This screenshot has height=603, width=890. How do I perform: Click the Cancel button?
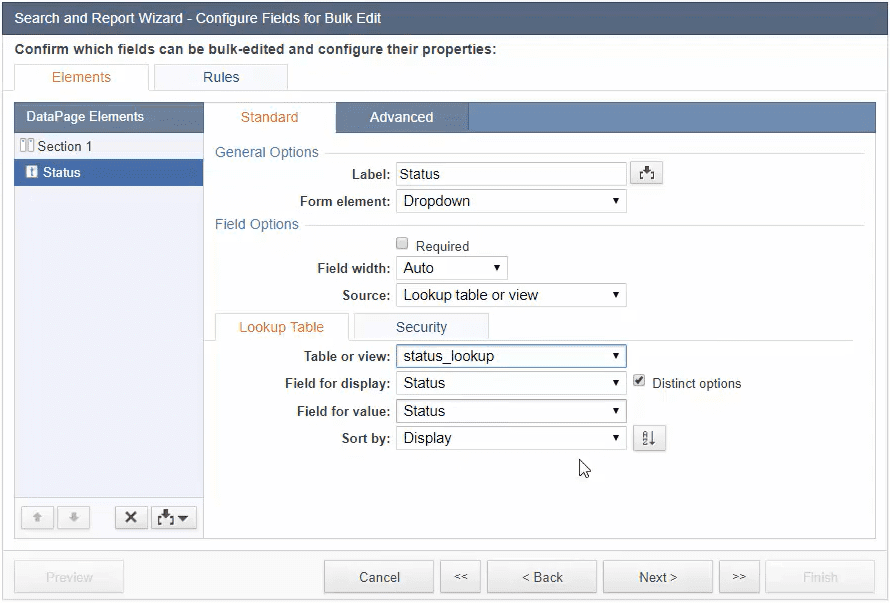pos(379,577)
